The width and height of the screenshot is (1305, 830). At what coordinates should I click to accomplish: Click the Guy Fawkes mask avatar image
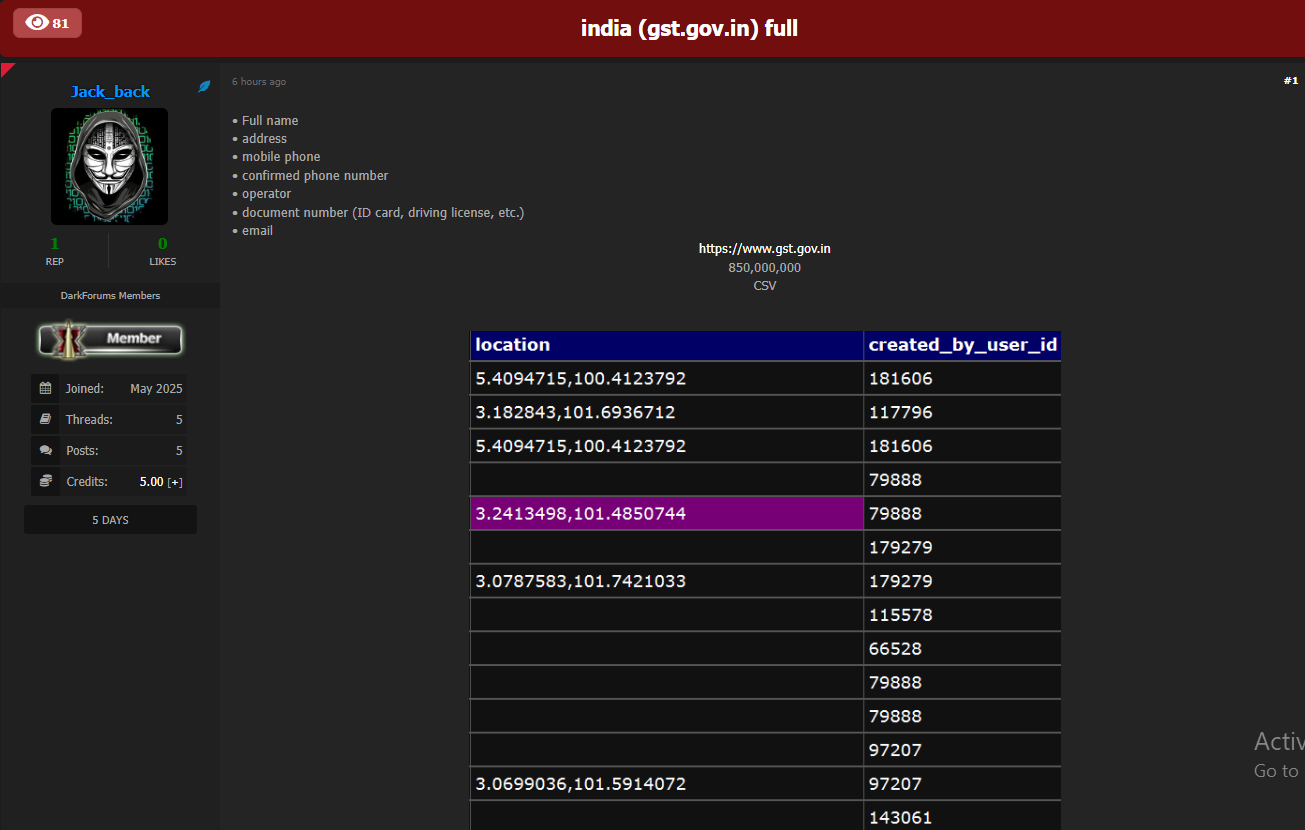click(x=110, y=166)
